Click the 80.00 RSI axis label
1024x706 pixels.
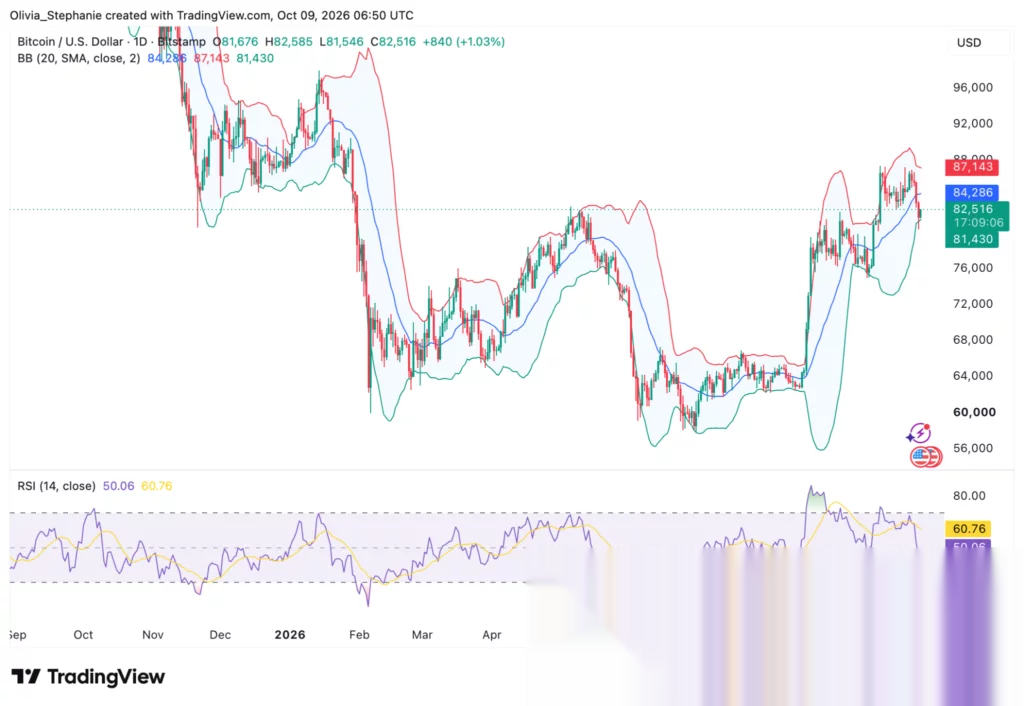969,496
